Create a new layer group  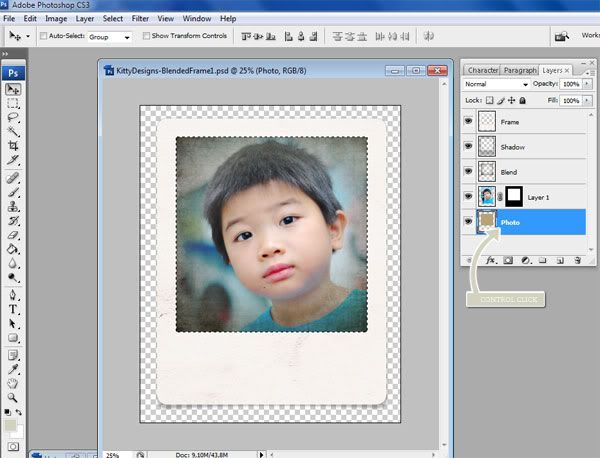click(x=542, y=261)
